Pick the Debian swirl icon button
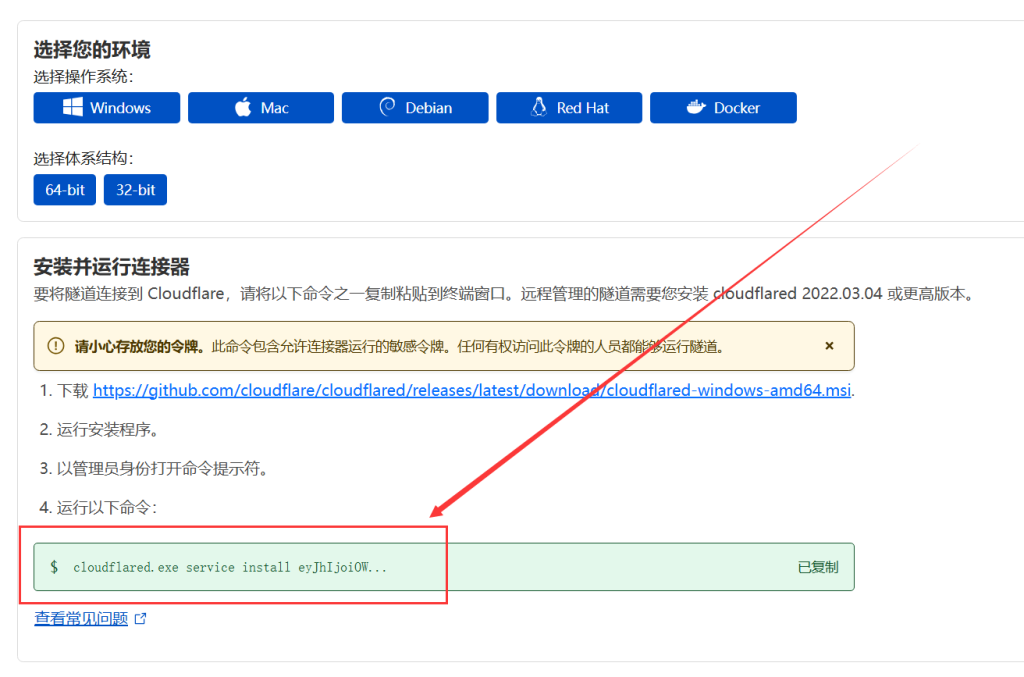The height and width of the screenshot is (677, 1024). [415, 108]
